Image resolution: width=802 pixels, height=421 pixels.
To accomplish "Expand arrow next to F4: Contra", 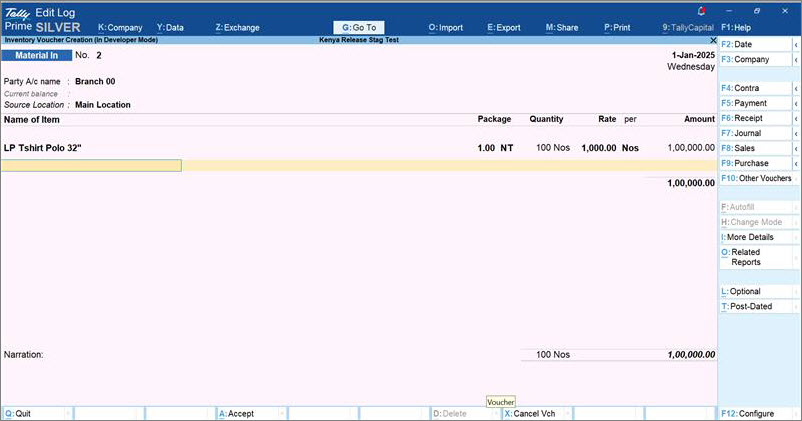I will point(796,88).
